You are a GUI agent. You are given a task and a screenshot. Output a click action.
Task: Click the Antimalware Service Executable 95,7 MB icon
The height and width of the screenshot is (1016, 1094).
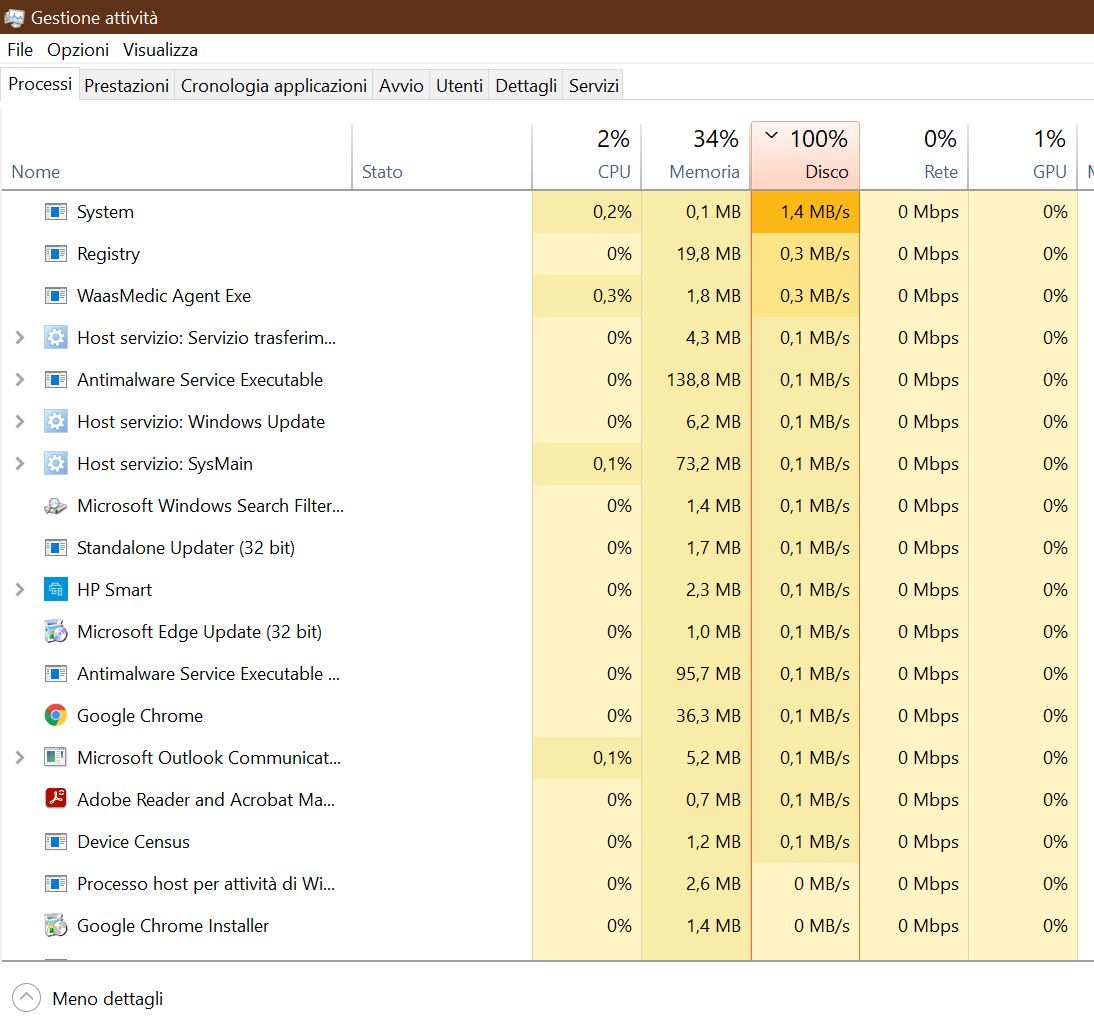pos(56,673)
